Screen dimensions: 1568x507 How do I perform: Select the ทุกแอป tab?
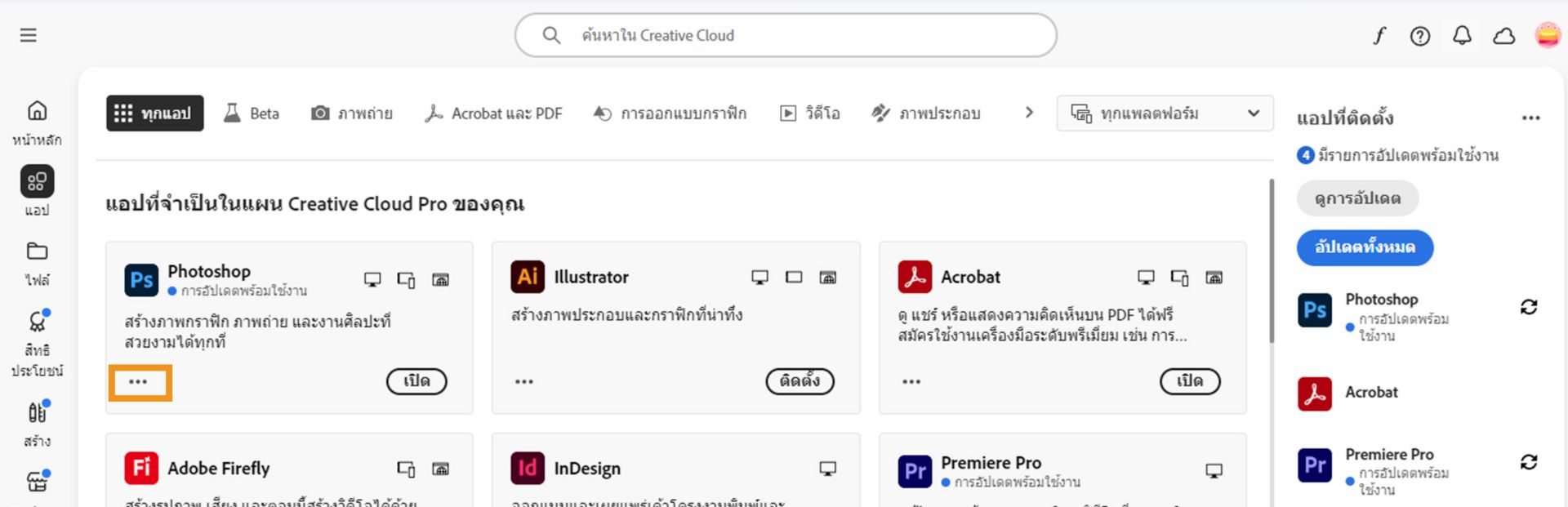tap(154, 113)
